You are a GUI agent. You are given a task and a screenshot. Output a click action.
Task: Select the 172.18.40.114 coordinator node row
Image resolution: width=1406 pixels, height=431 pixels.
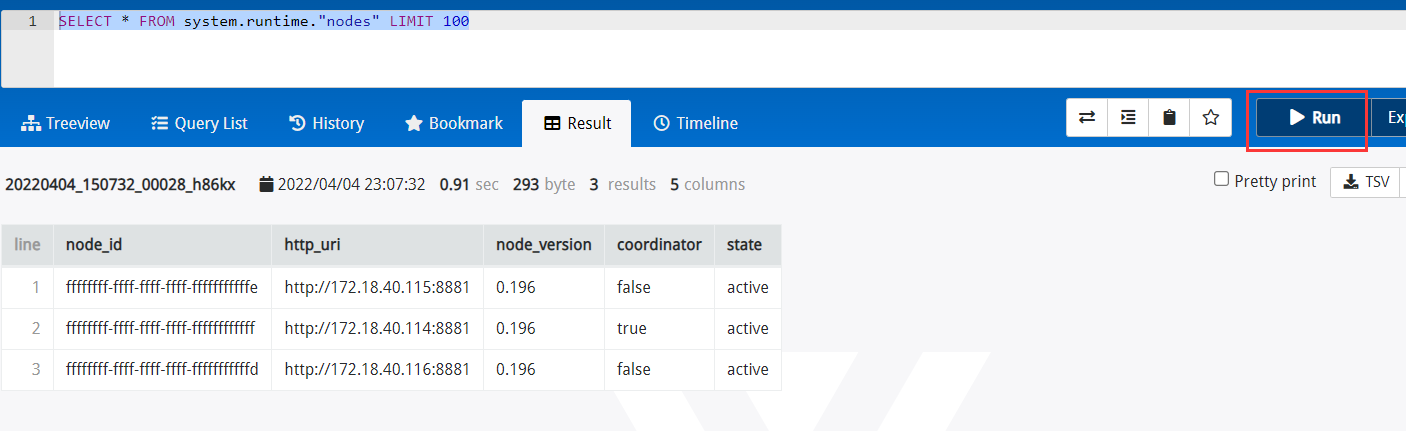377,328
